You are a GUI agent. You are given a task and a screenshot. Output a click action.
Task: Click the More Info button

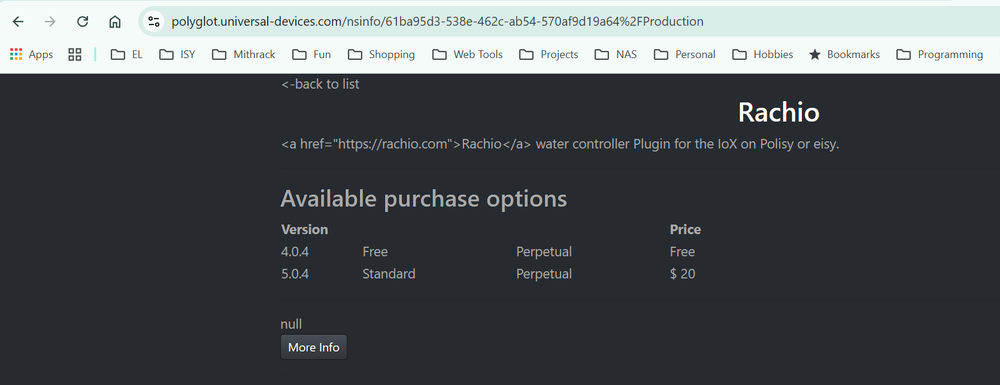pos(314,347)
